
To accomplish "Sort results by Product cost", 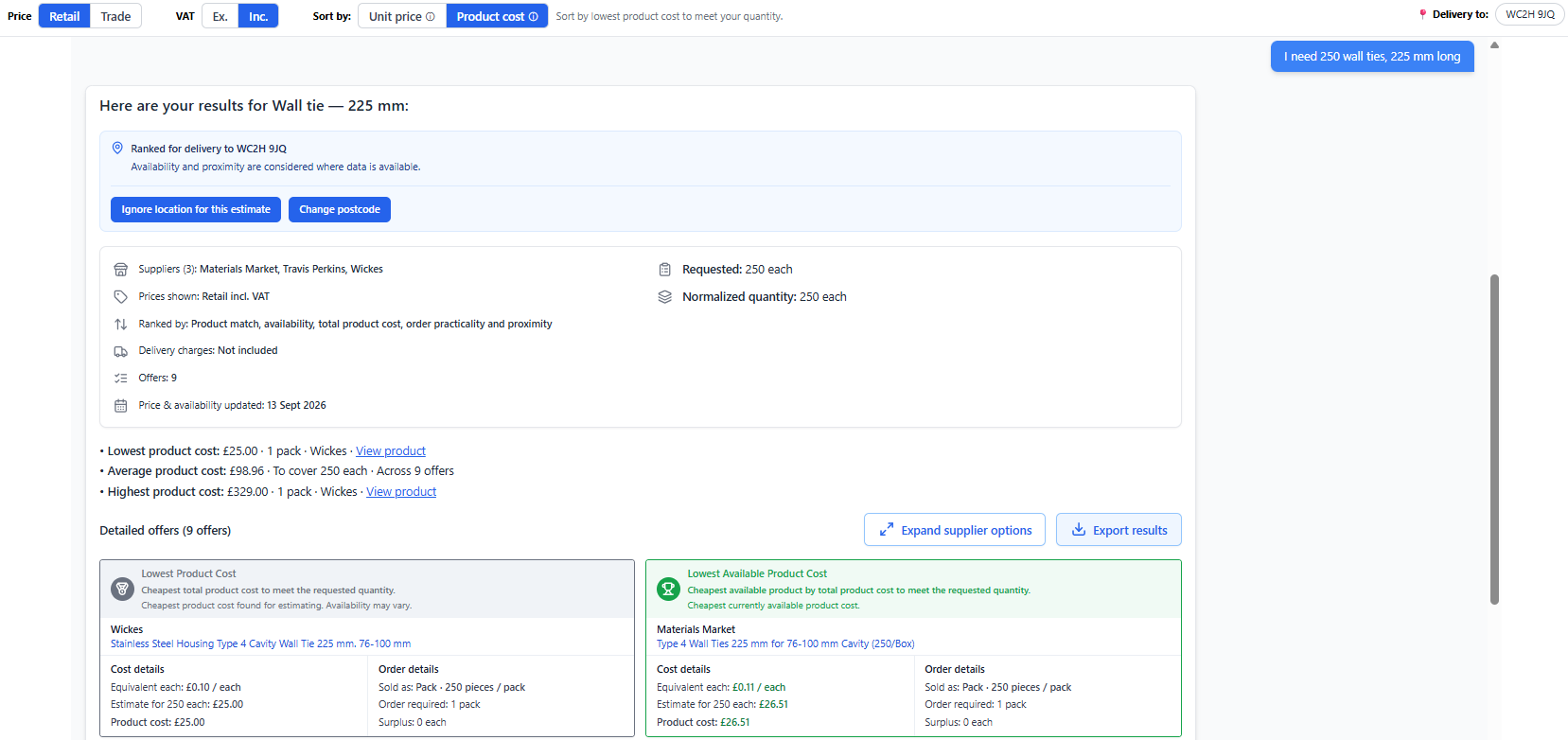I will [x=497, y=16].
